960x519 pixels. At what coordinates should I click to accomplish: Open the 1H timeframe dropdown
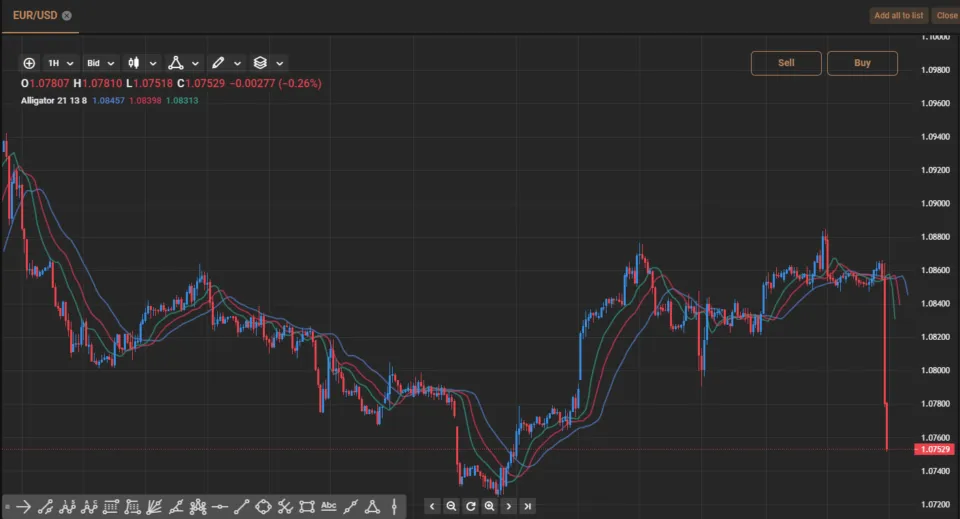[61, 63]
